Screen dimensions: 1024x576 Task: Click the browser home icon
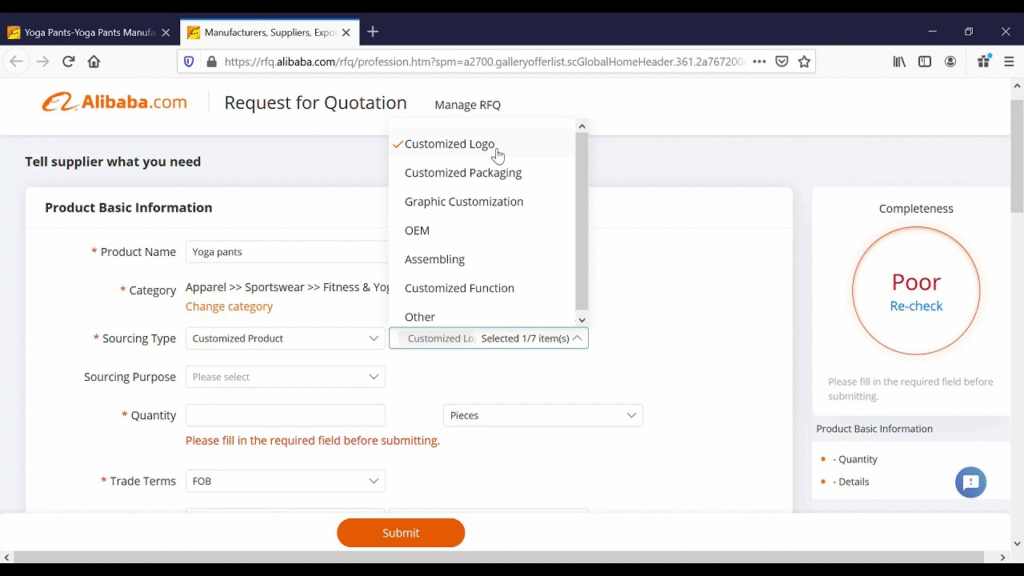pos(94,62)
